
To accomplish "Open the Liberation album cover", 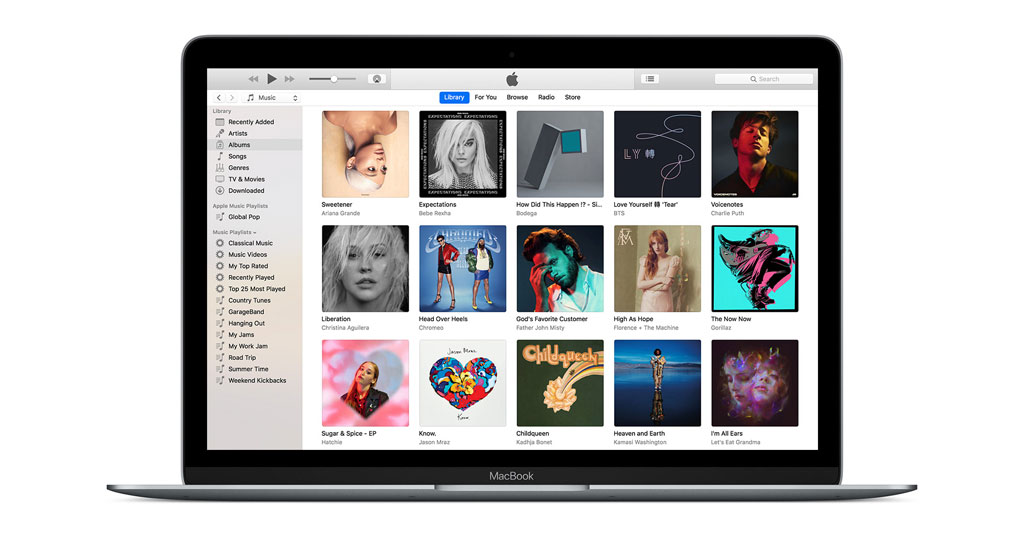I will coord(365,268).
